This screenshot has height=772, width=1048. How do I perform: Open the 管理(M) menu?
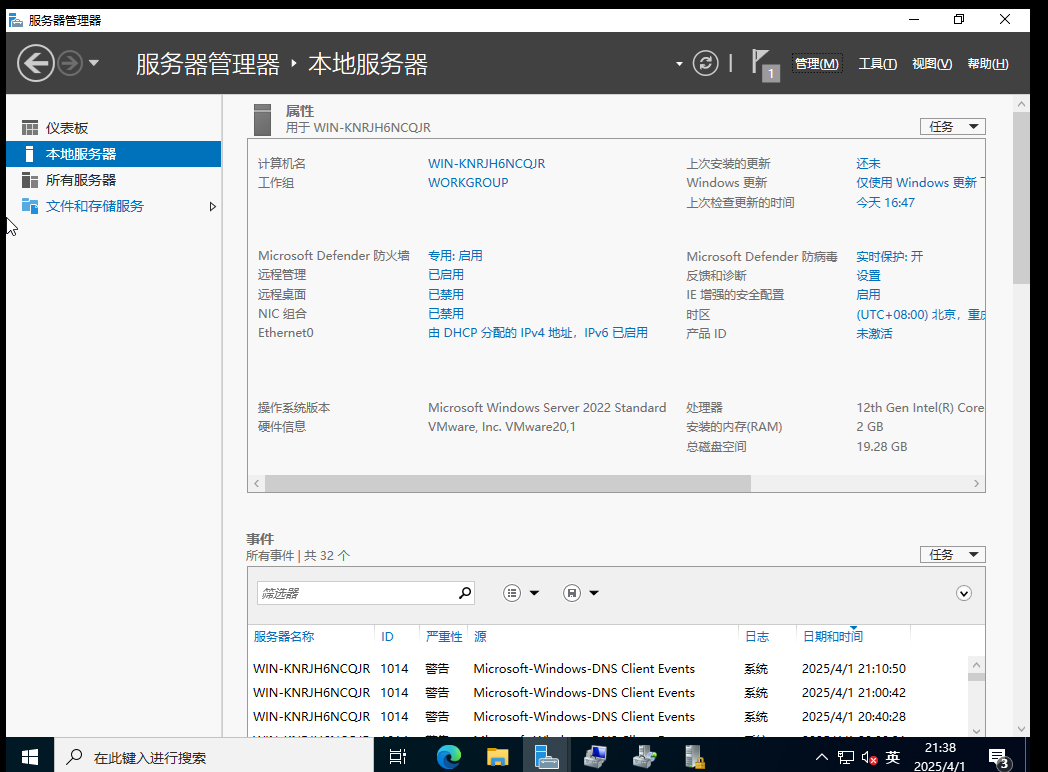point(817,63)
